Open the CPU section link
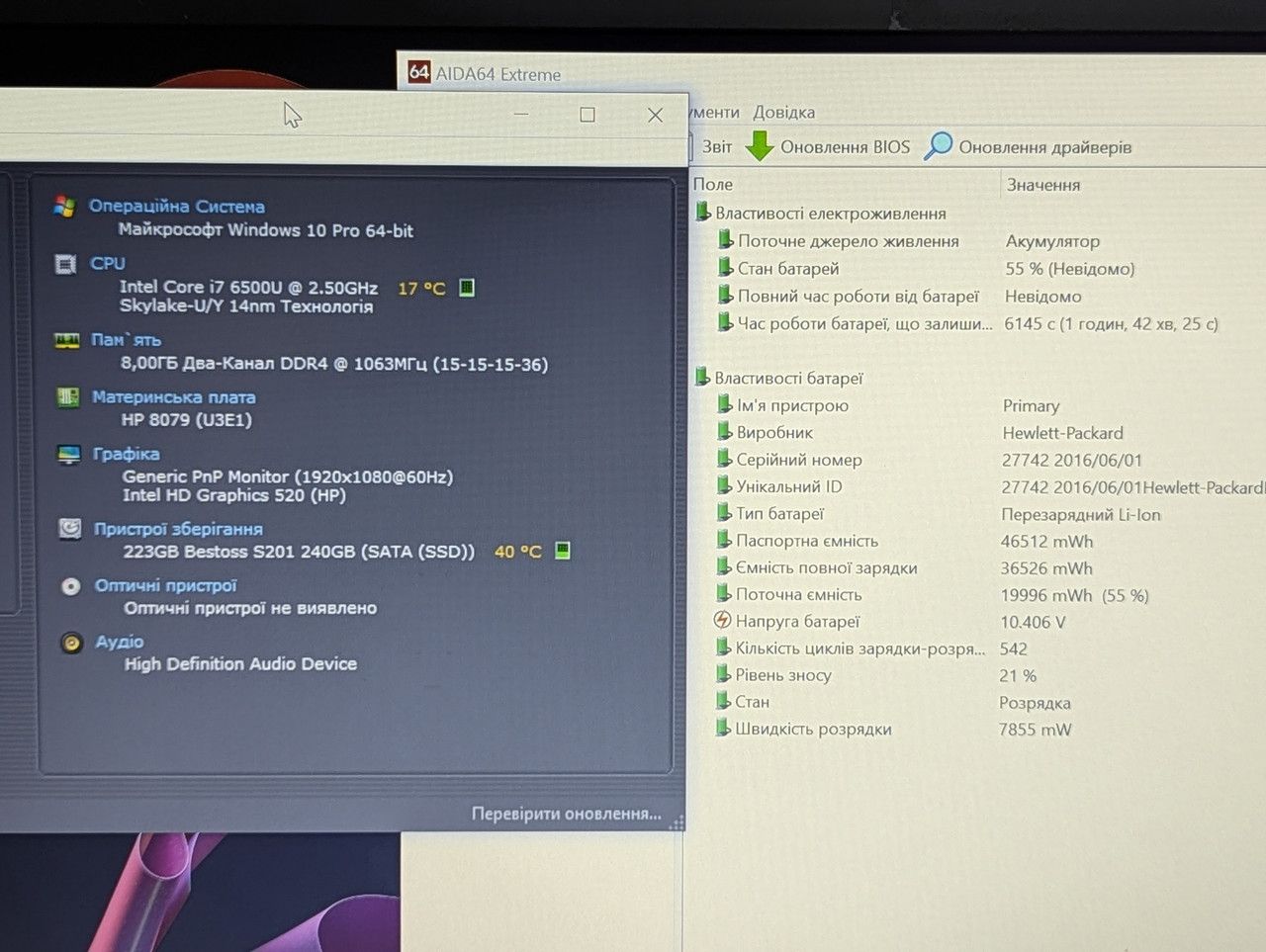Viewport: 1266px width, 952px height. pyautogui.click(x=108, y=263)
